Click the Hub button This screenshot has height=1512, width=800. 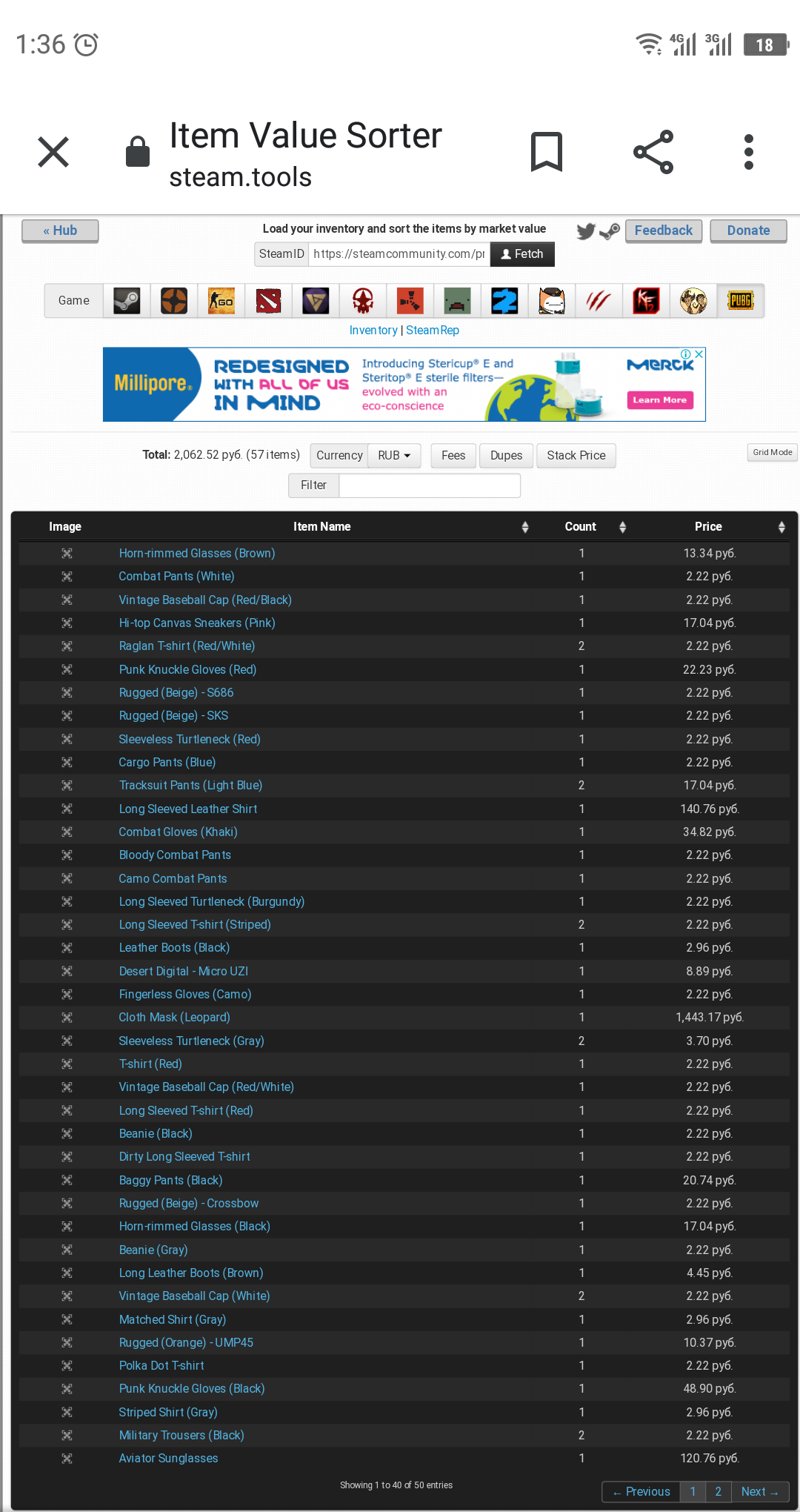pos(60,231)
